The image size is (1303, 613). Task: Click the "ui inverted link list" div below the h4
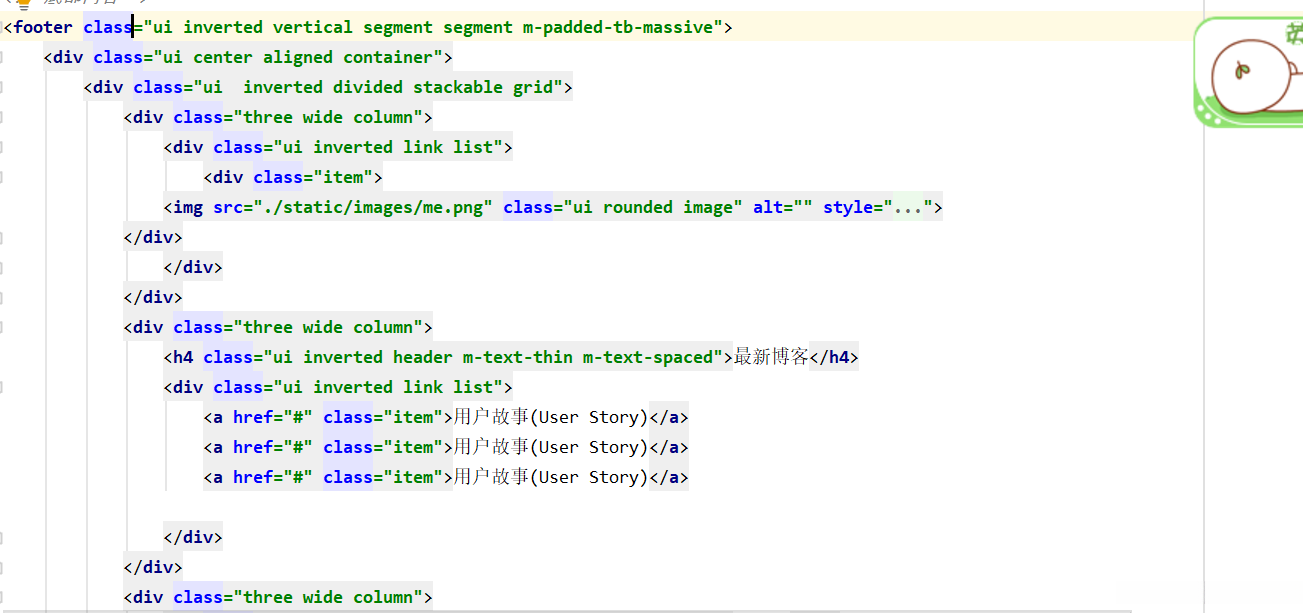(338, 387)
